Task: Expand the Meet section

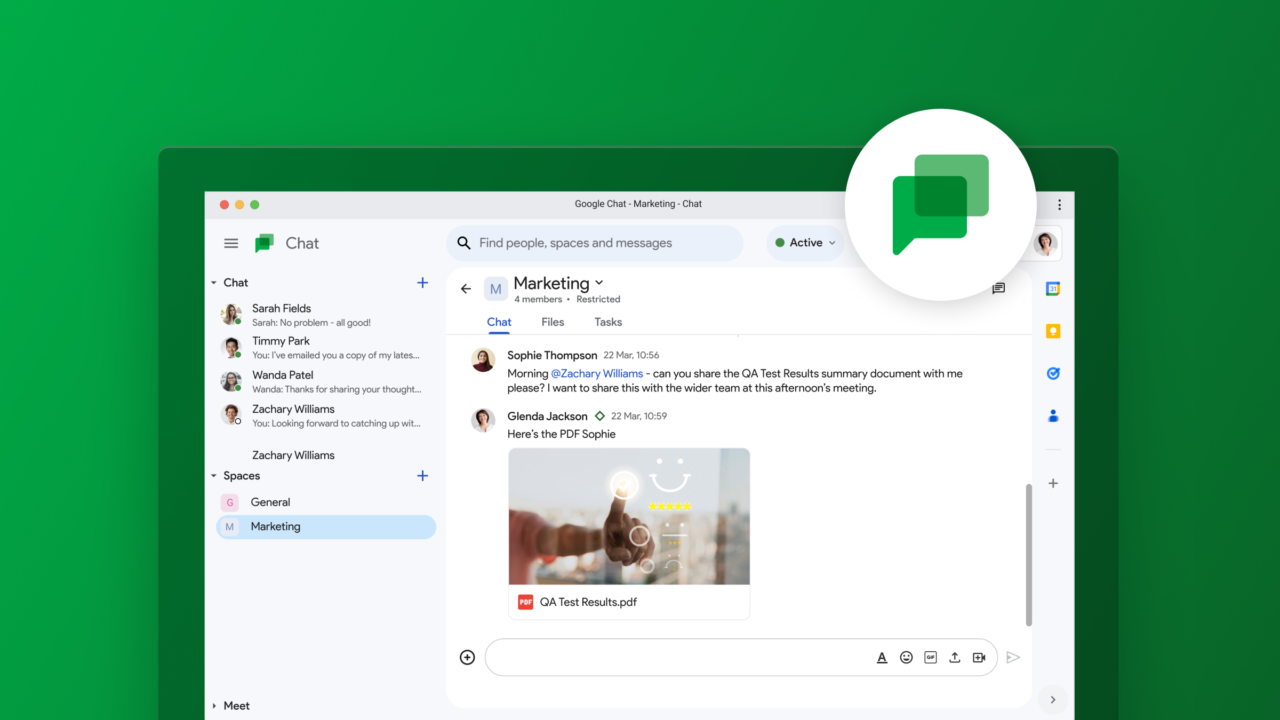Action: [213, 706]
